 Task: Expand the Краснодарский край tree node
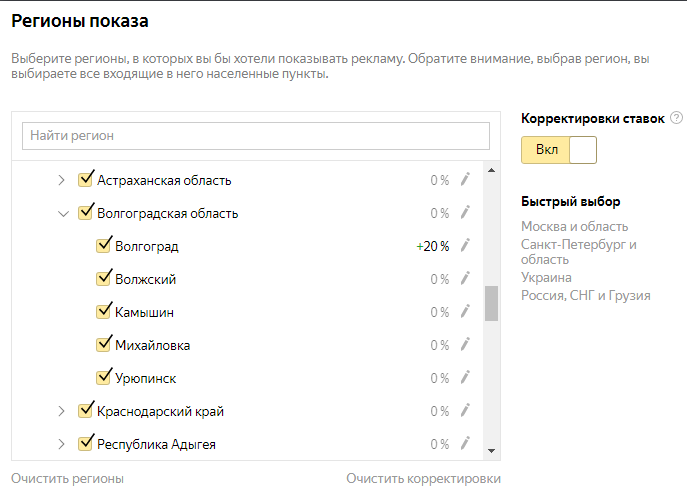pyautogui.click(x=62, y=411)
